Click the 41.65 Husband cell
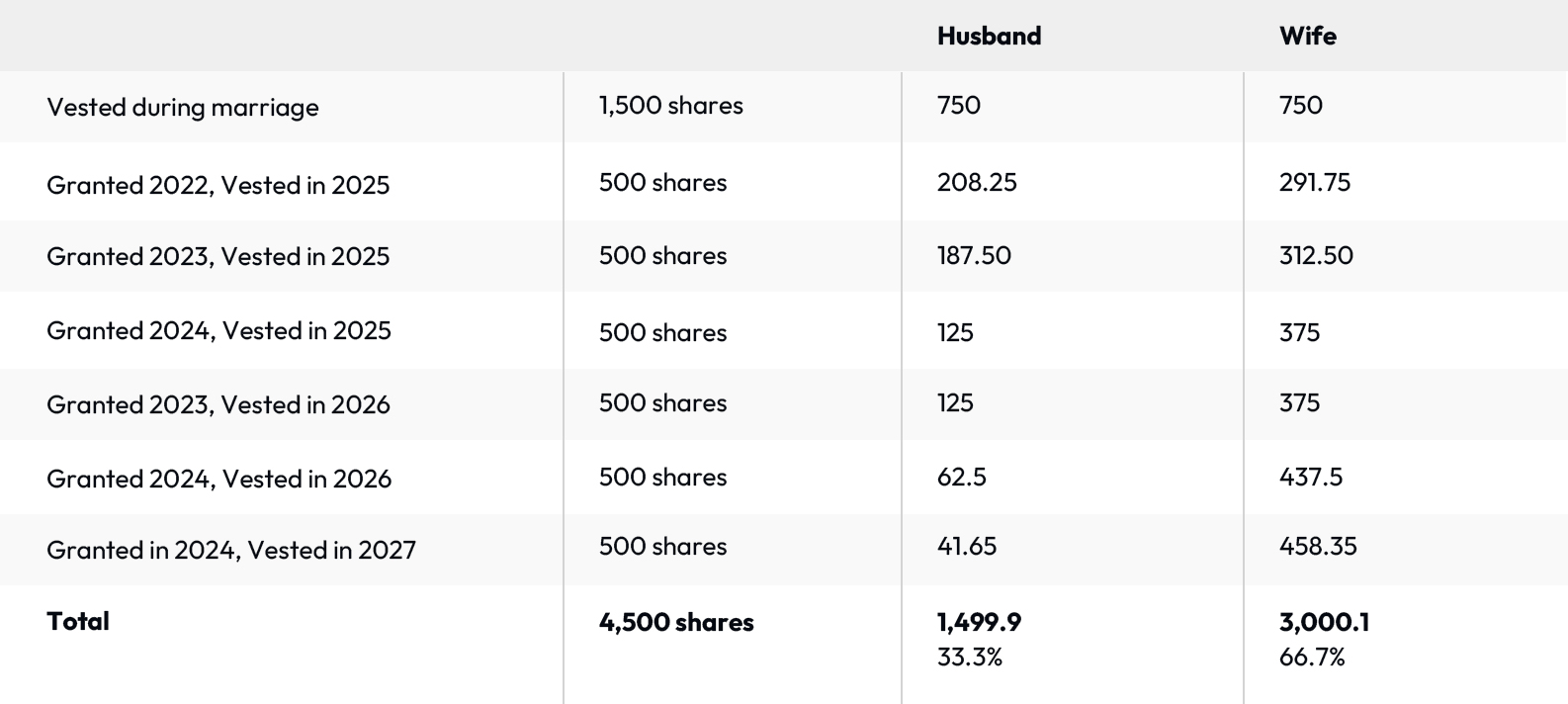The width and height of the screenshot is (1568, 704). tap(966, 547)
